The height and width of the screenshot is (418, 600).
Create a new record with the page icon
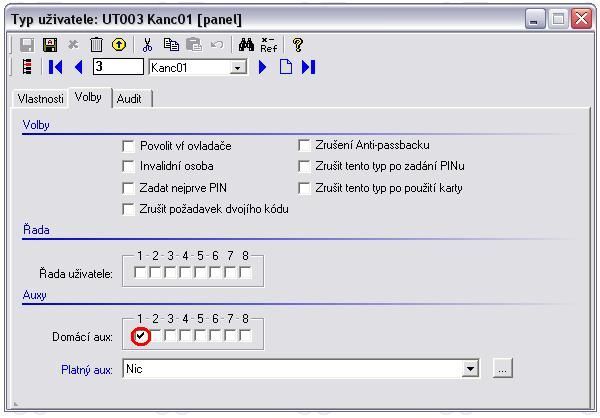coord(285,67)
